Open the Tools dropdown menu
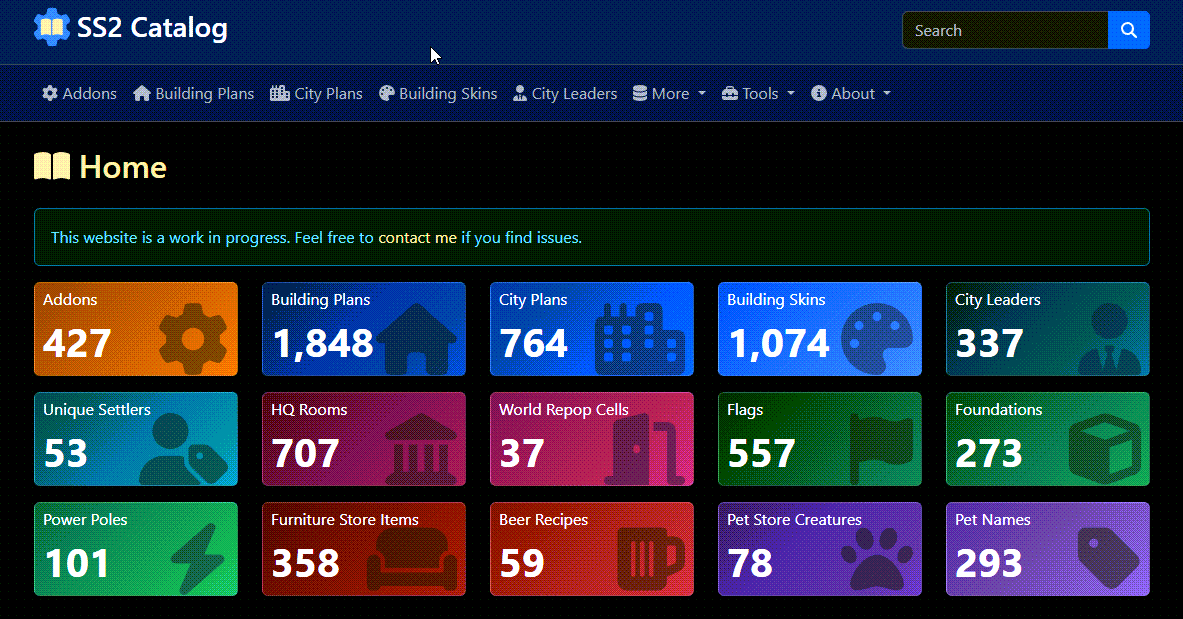 click(x=758, y=94)
